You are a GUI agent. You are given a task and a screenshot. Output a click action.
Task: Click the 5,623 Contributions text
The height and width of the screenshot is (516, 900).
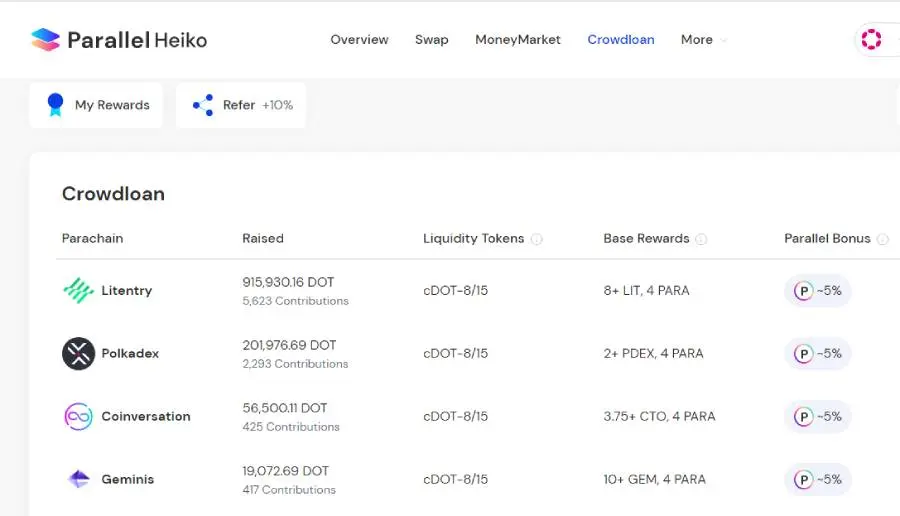(295, 301)
